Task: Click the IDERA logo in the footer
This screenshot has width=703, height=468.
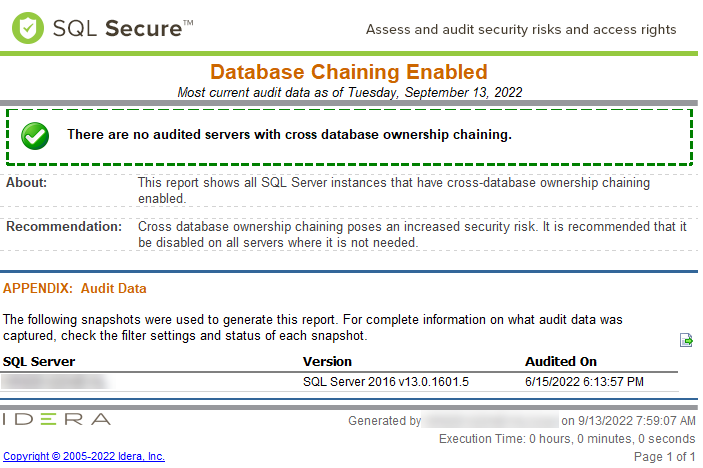Action: tap(57, 419)
